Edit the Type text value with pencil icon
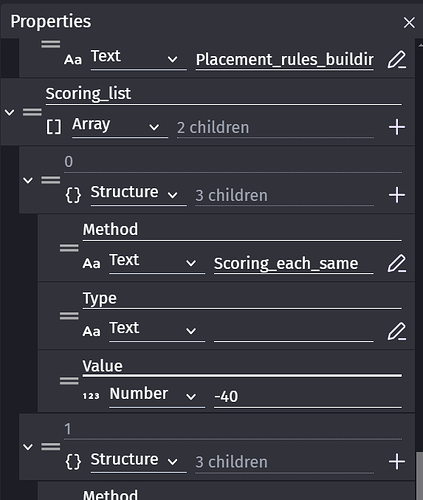Viewport: 423px width, 500px height. 397,331
